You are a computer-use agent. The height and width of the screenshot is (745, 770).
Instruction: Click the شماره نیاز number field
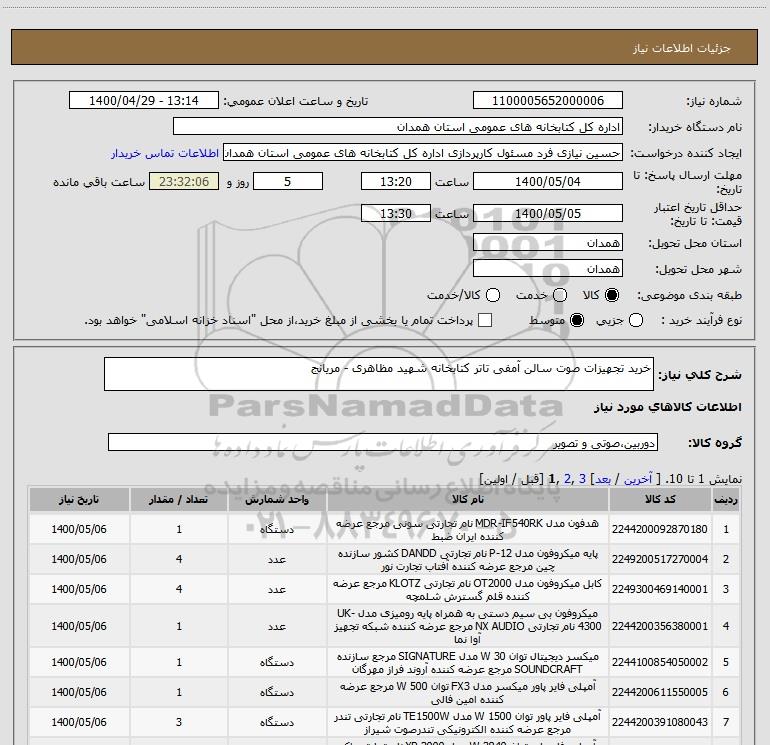tap(548, 100)
